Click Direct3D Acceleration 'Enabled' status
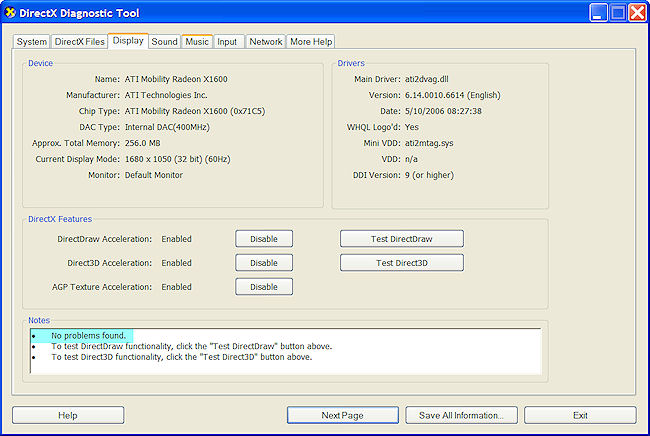Screen dimensions: 650x436 177,263
